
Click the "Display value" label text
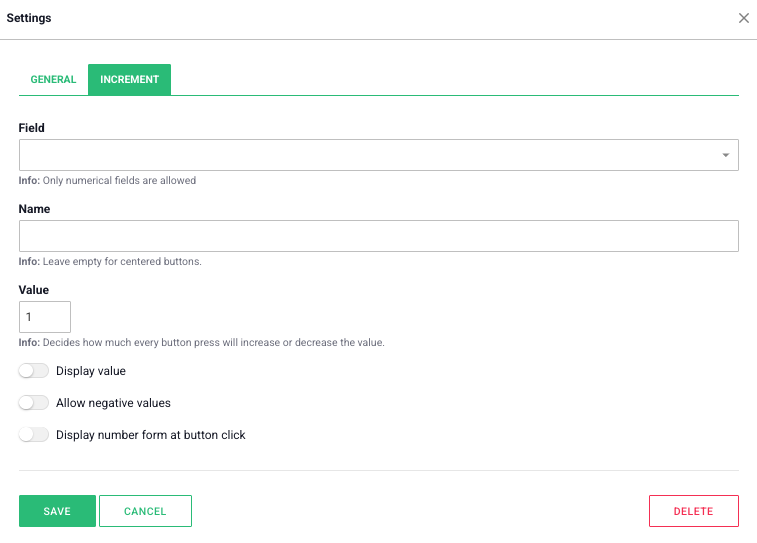91,371
